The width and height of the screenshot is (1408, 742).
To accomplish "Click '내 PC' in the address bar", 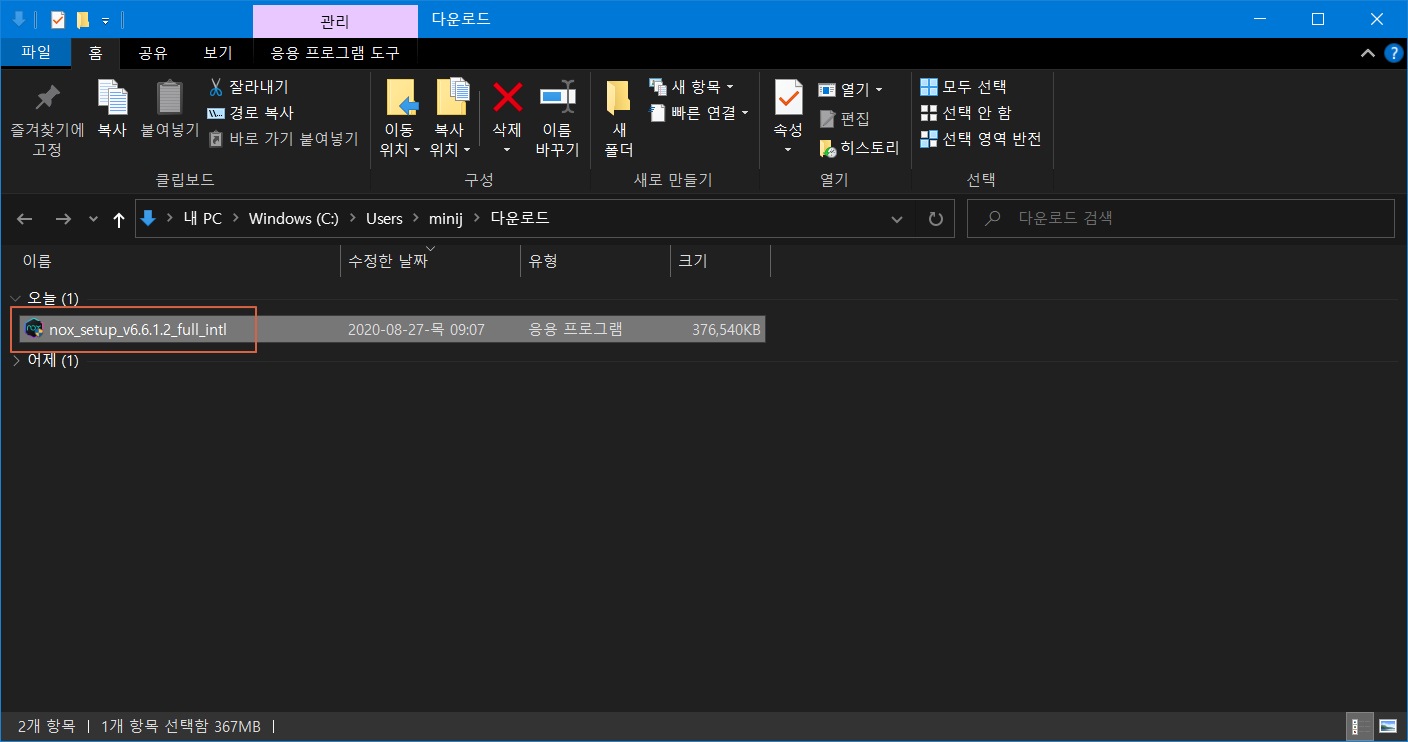I will click(203, 218).
